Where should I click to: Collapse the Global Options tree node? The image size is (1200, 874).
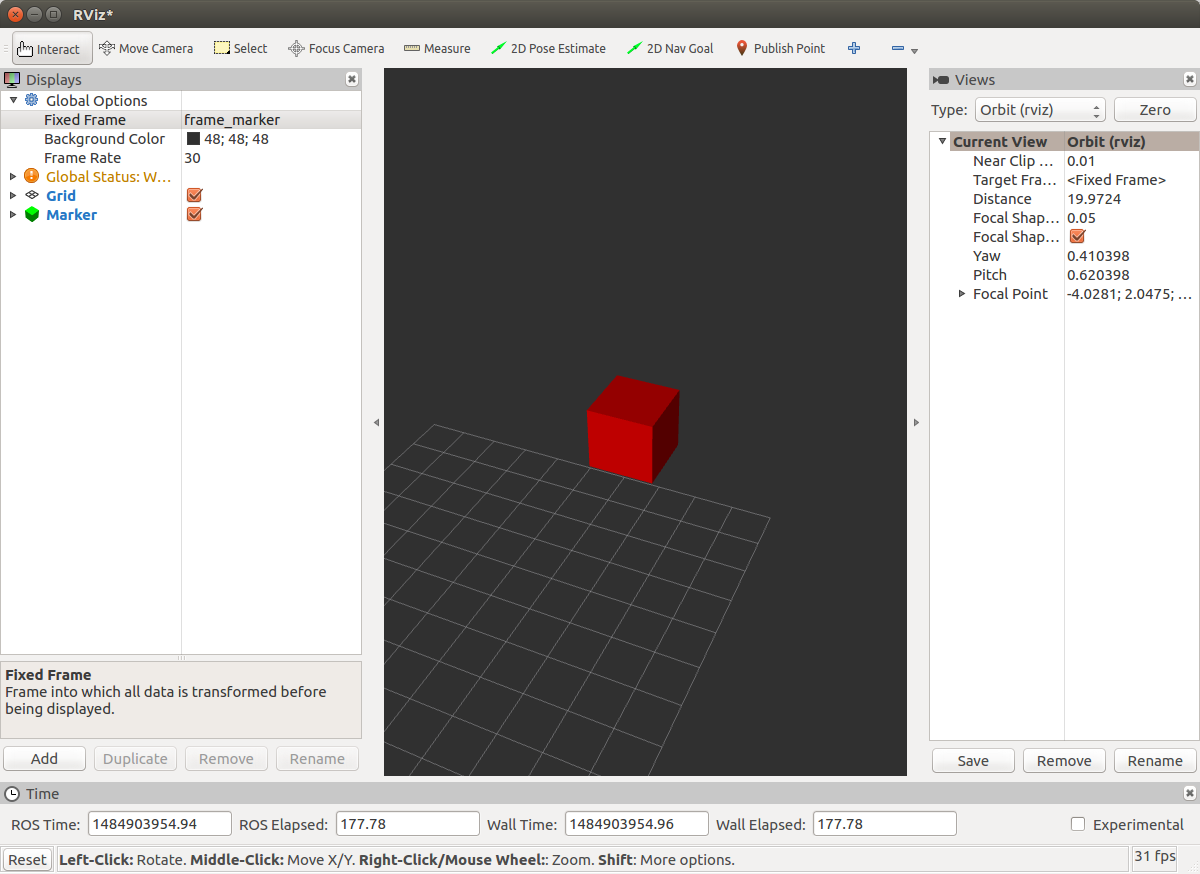(13, 100)
